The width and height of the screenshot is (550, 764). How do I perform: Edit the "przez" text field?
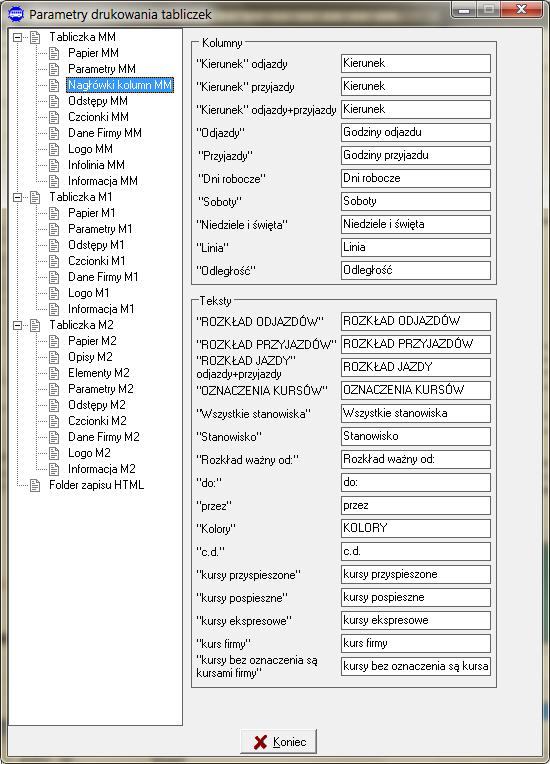[x=416, y=506]
